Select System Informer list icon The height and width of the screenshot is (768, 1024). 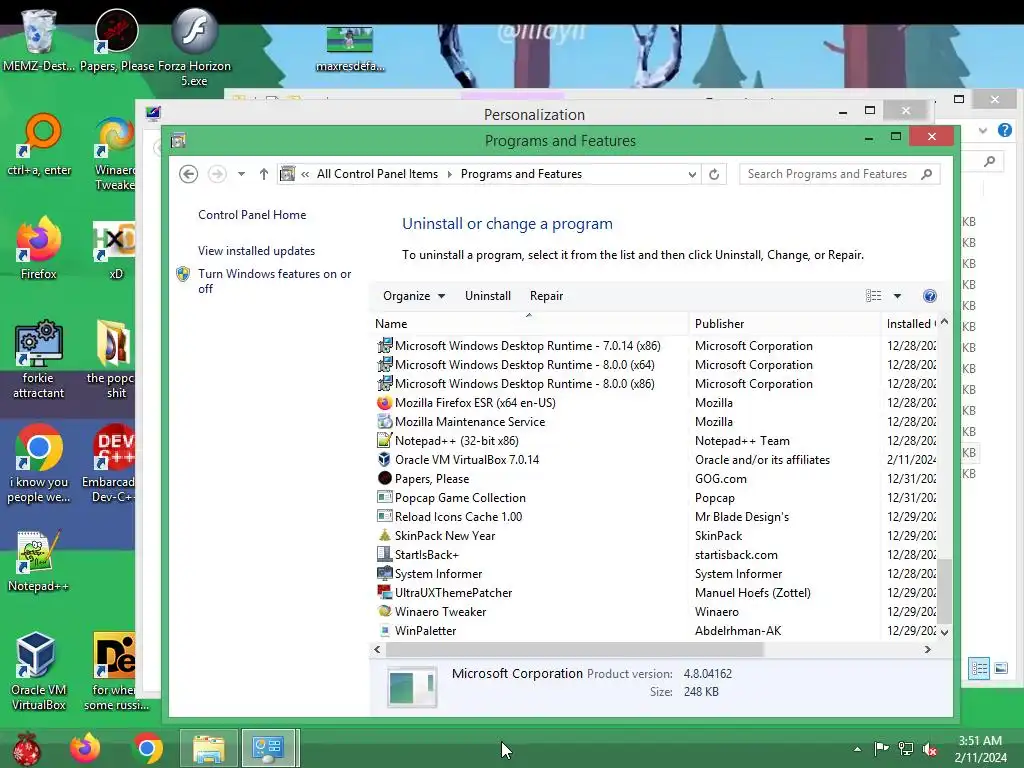385,573
